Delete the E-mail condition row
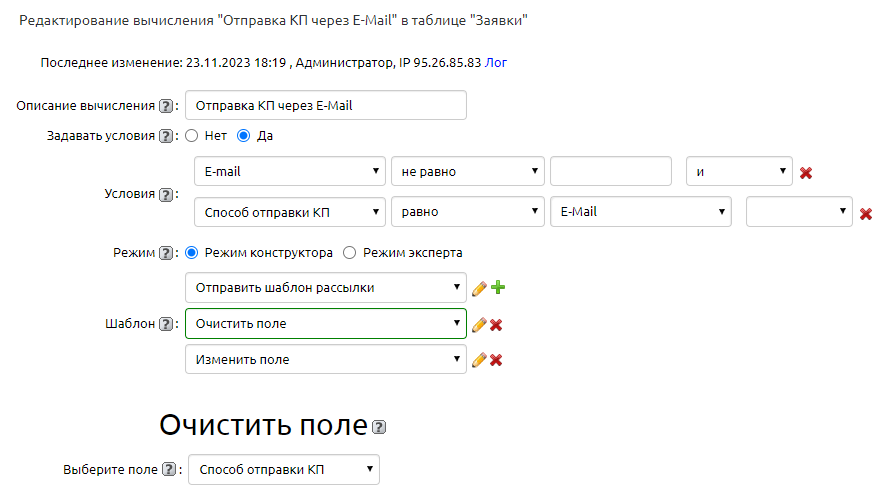The height and width of the screenshot is (489, 881). pyautogui.click(x=806, y=172)
